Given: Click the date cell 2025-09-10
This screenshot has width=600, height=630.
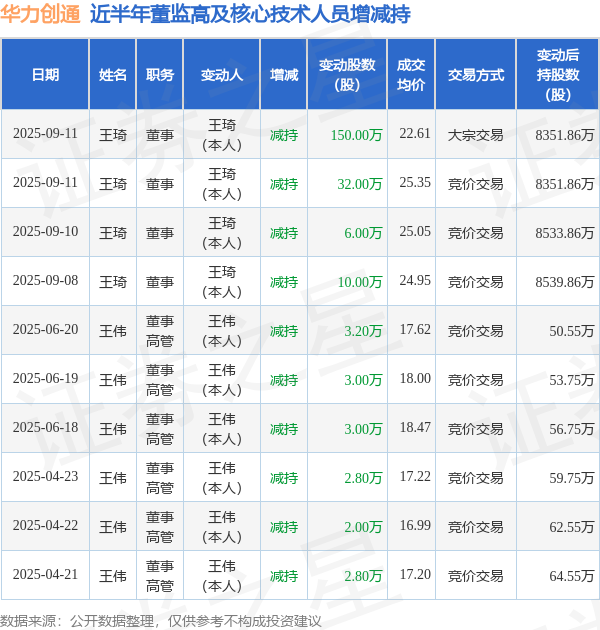Looking at the screenshot, I should [x=45, y=231].
